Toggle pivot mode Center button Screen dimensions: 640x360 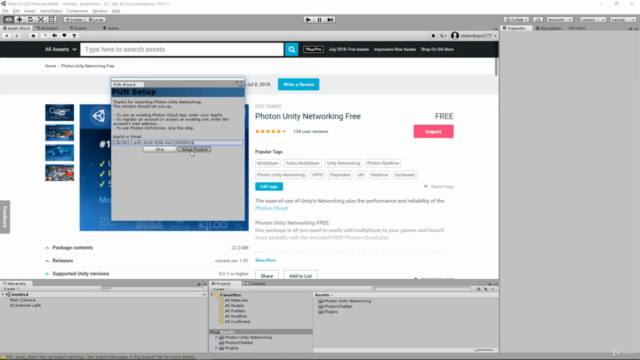74,20
